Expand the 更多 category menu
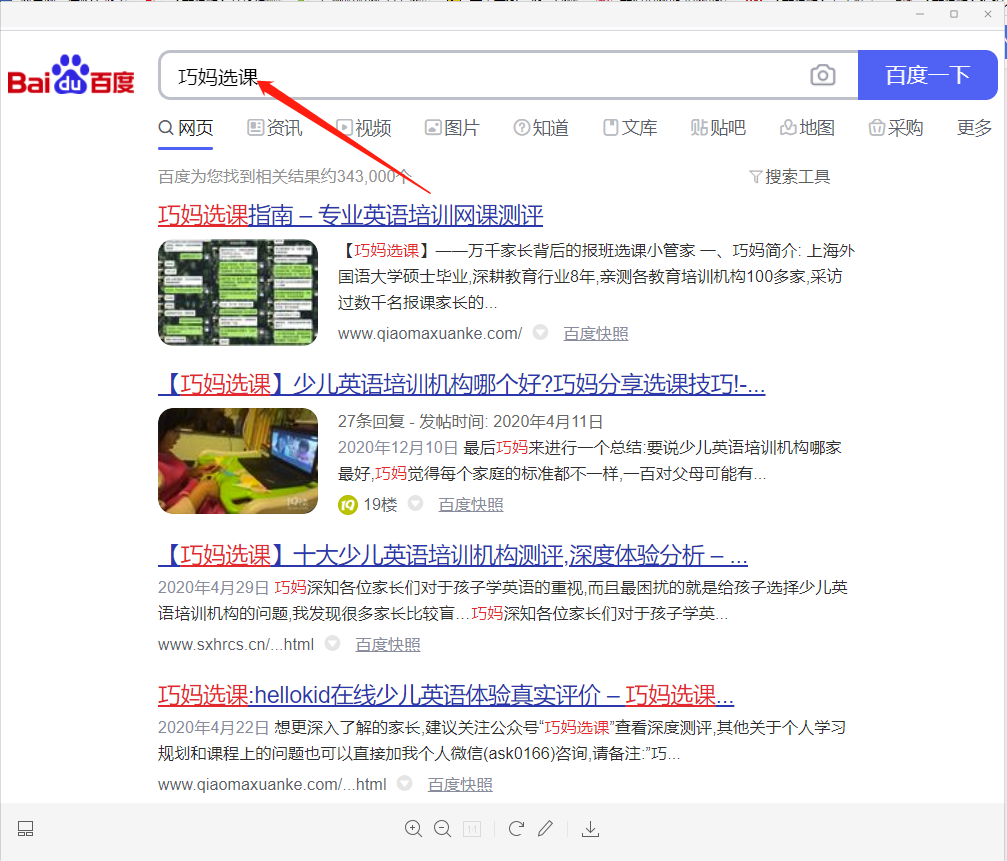The height and width of the screenshot is (861, 1007). click(x=974, y=128)
